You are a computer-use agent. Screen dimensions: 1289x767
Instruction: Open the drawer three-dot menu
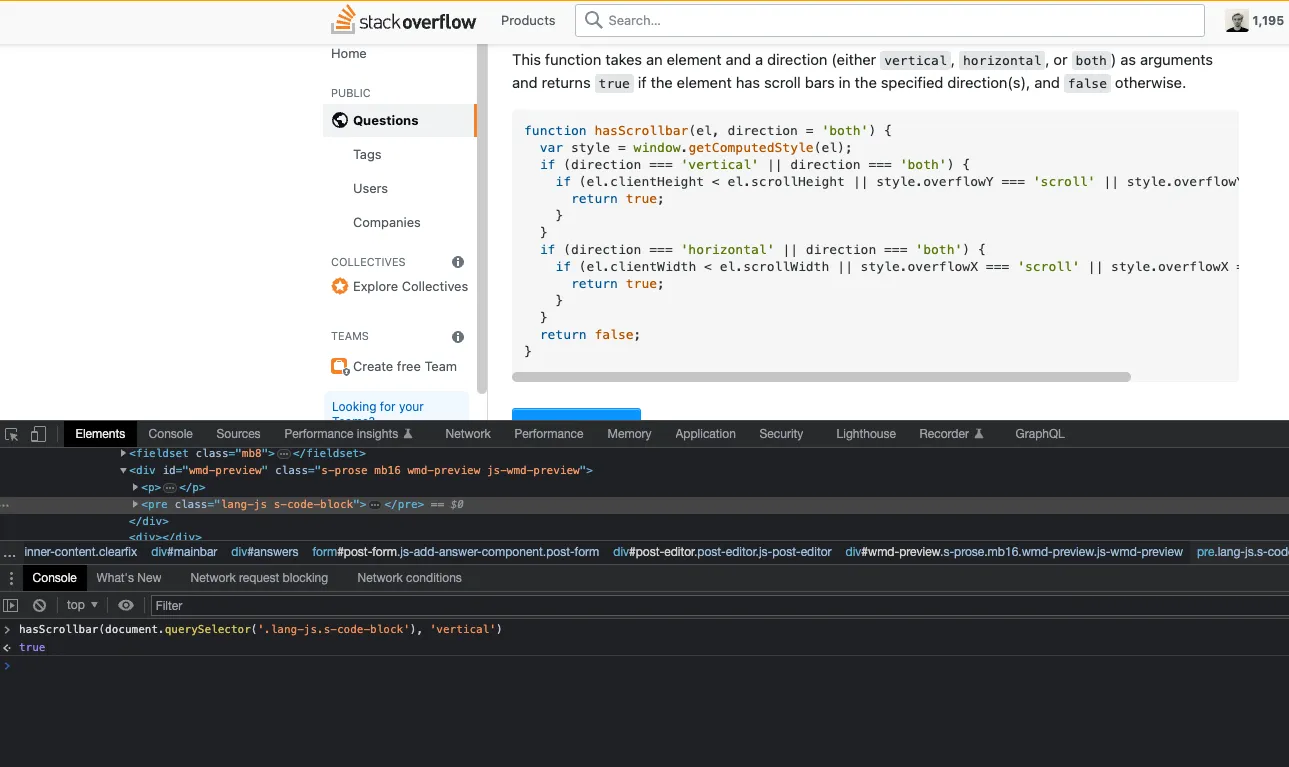pos(10,578)
